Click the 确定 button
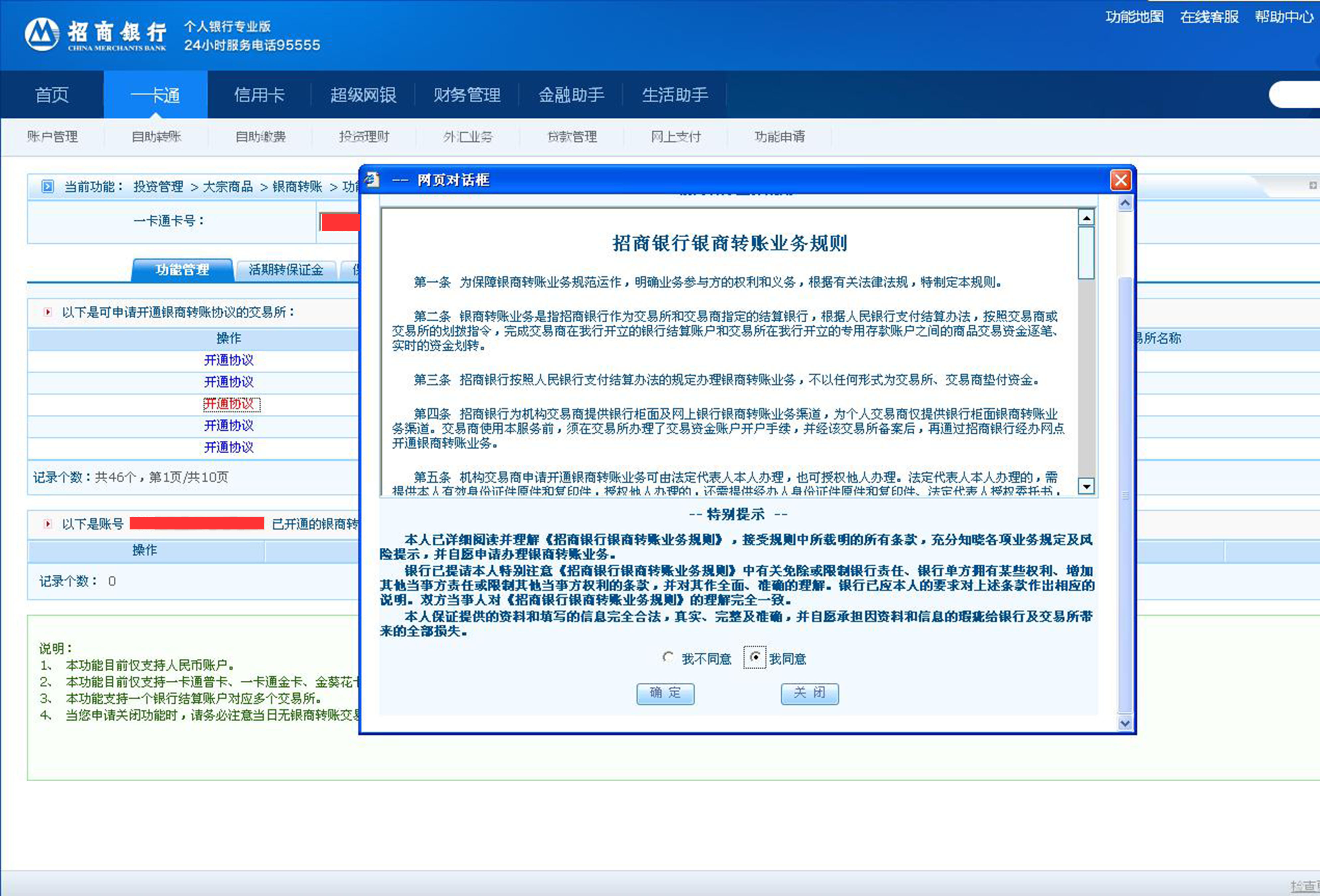This screenshot has height=896, width=1320. [x=665, y=693]
